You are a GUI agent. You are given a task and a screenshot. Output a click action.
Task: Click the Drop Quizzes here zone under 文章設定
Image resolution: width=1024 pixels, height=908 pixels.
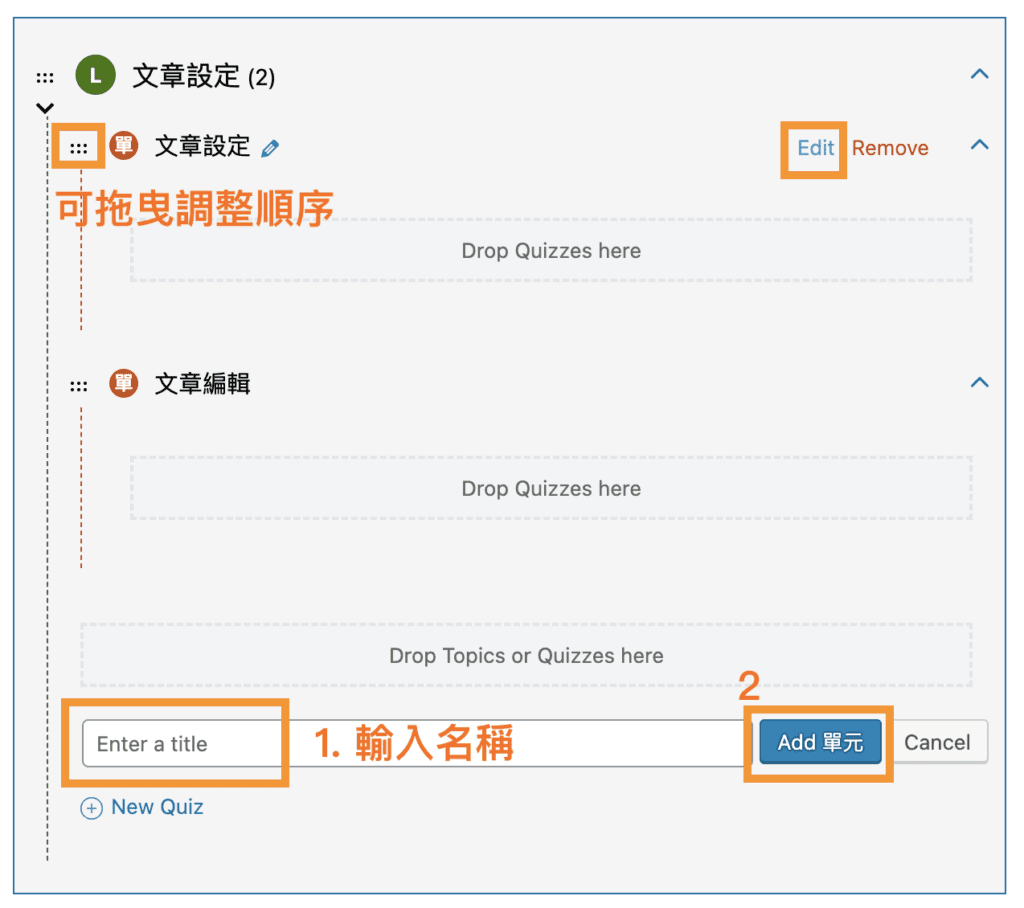point(551,251)
